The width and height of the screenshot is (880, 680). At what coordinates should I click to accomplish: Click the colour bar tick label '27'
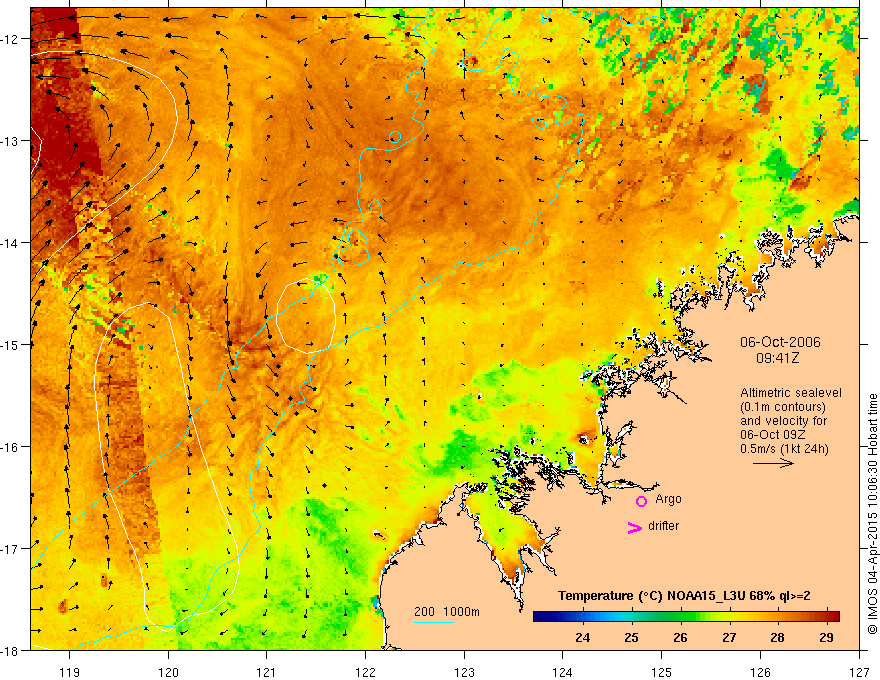pos(729,637)
